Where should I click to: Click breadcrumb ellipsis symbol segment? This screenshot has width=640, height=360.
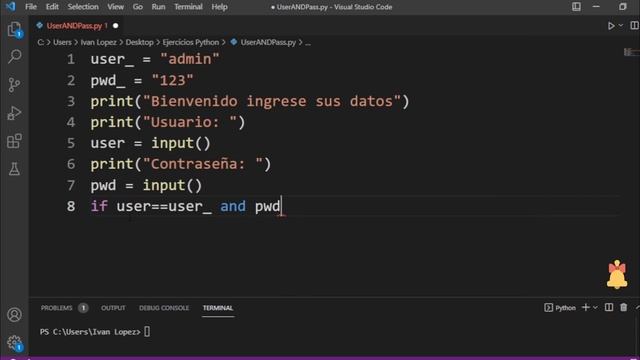(308, 42)
